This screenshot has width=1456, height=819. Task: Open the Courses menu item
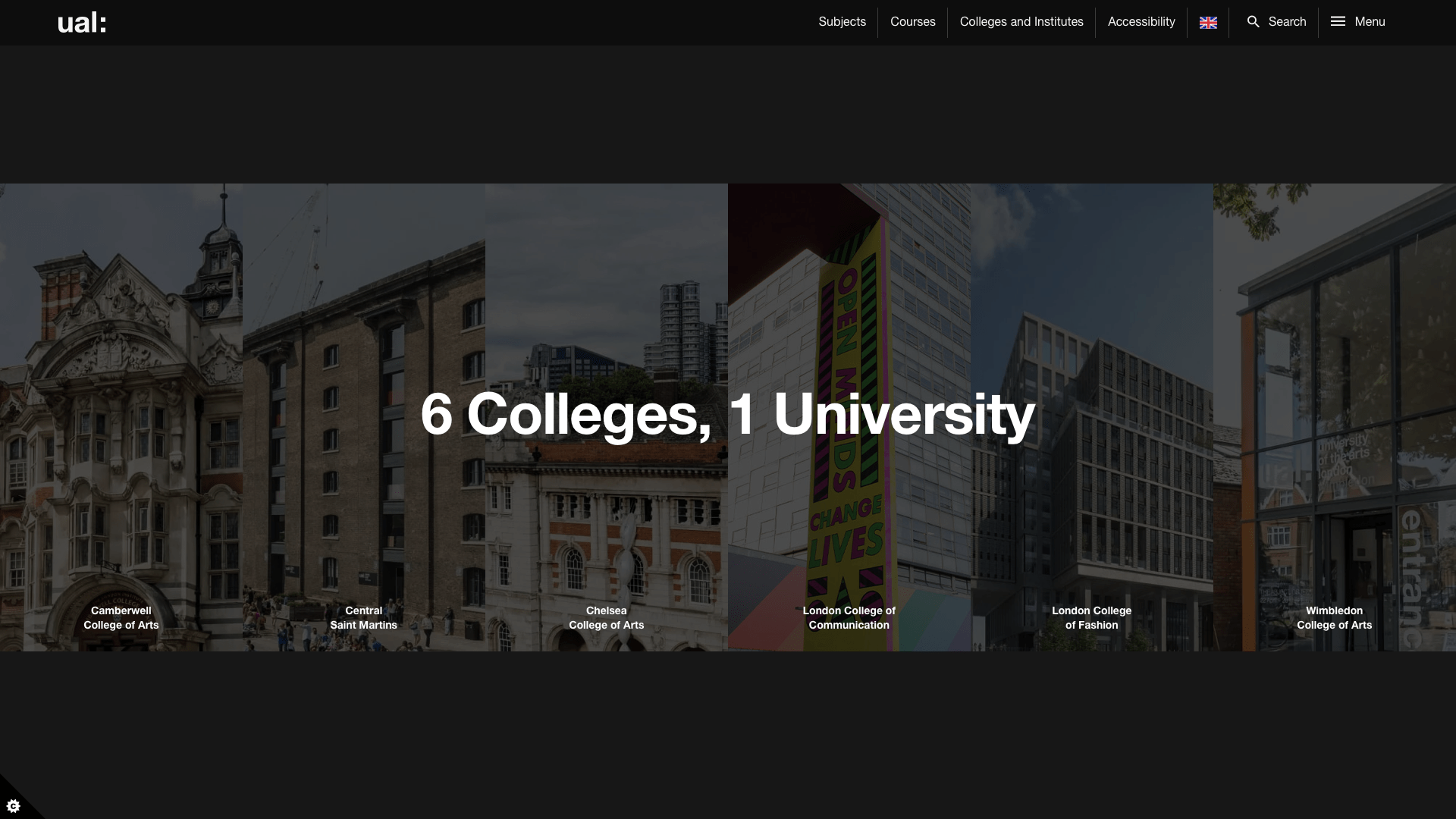912,22
